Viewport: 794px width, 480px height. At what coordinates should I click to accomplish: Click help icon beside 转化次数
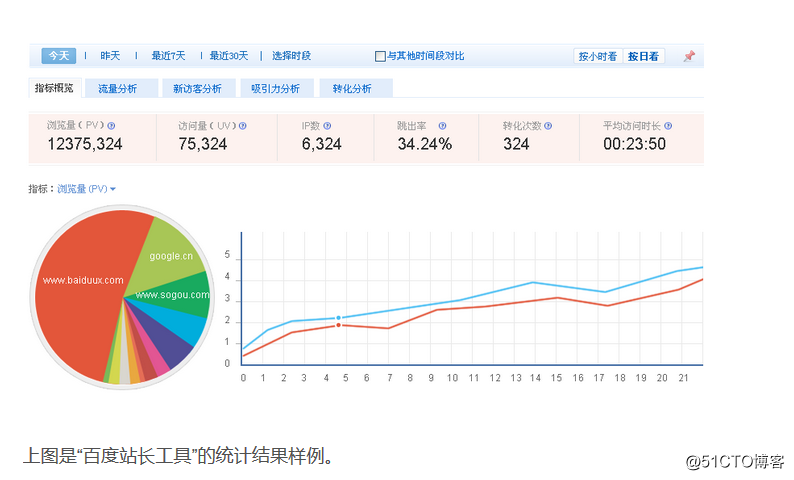point(548,126)
